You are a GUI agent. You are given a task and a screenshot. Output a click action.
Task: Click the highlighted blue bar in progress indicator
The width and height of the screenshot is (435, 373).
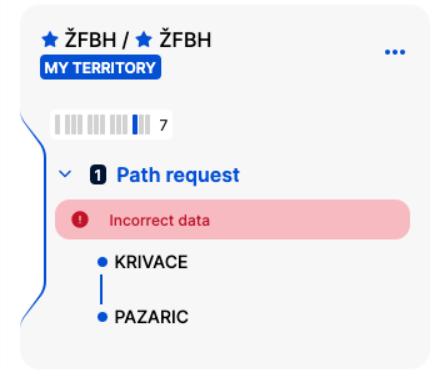click(x=135, y=124)
